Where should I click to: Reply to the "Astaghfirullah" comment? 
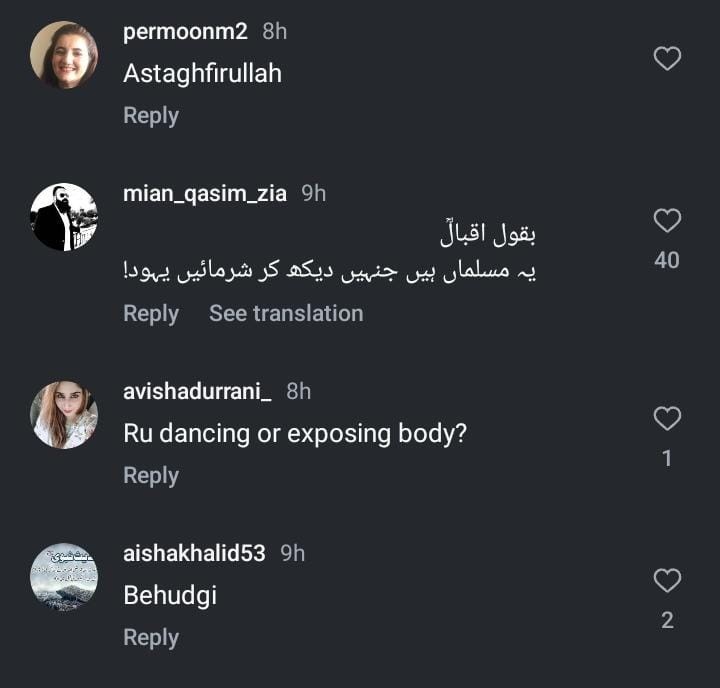tap(151, 116)
